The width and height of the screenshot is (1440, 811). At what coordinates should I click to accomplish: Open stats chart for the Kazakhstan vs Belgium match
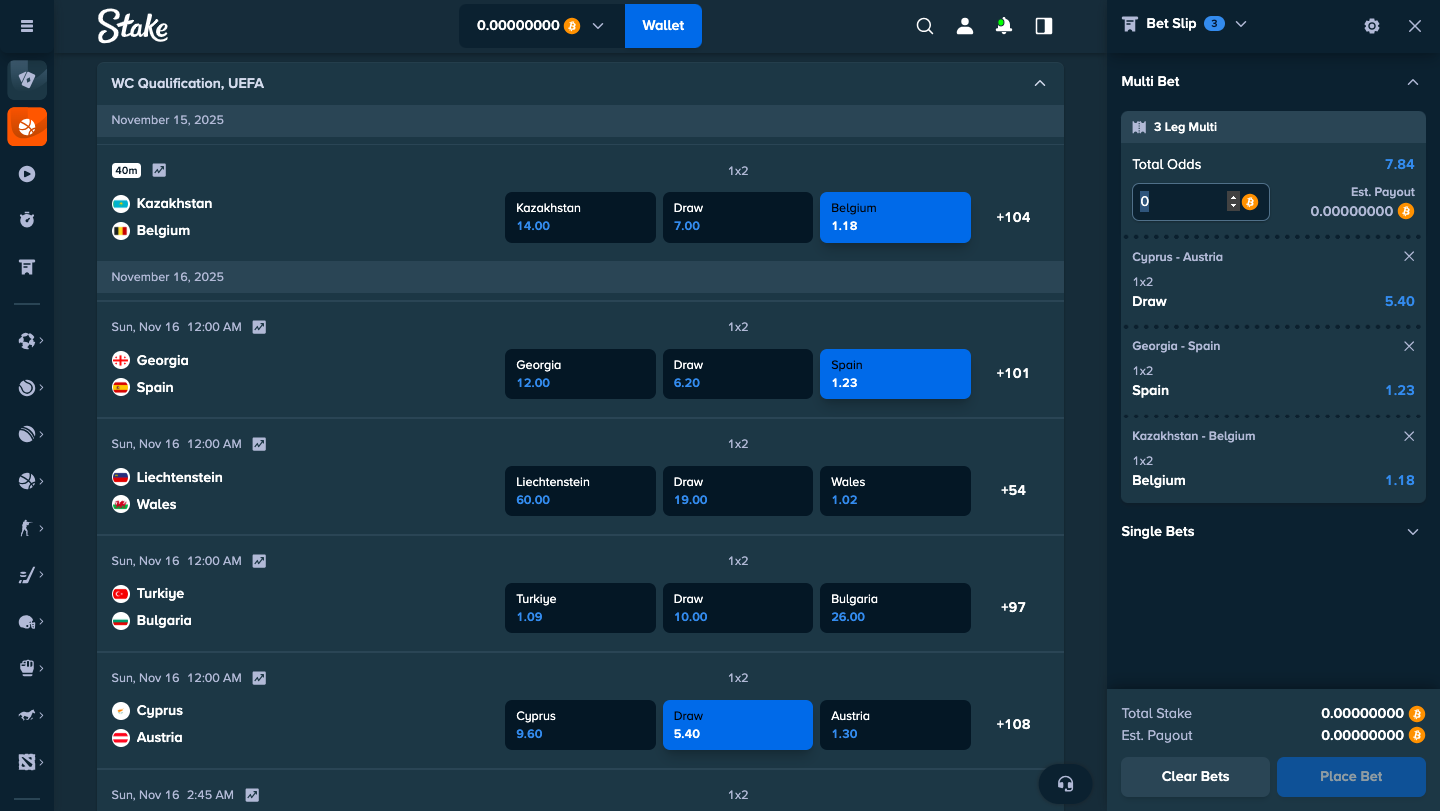160,170
